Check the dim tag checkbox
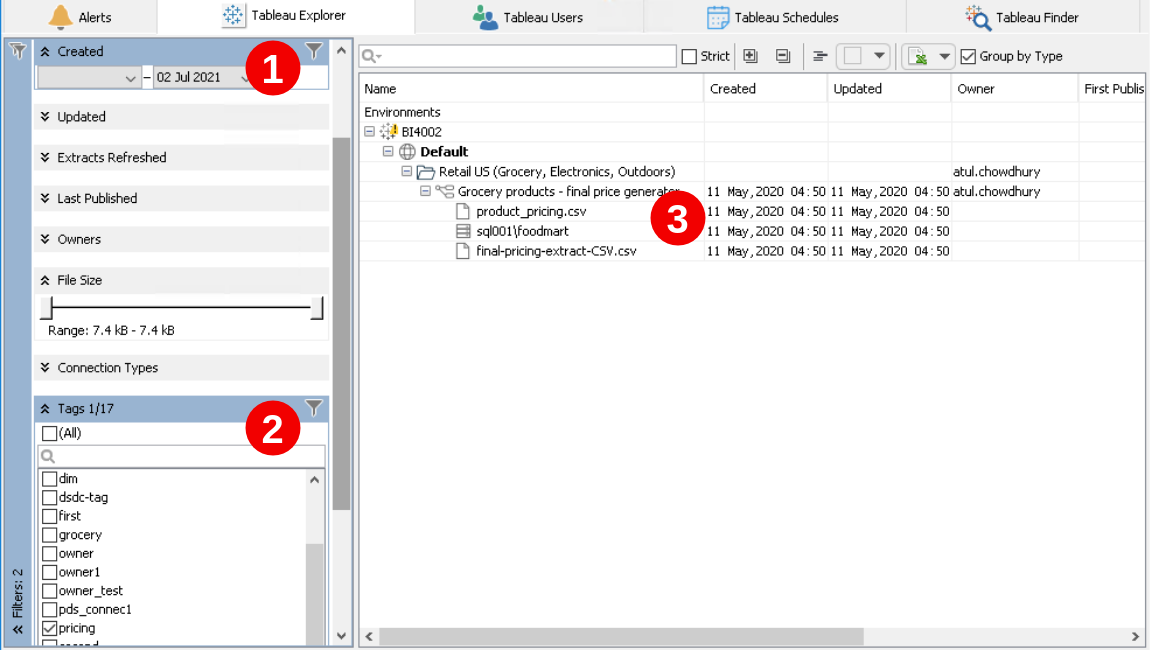1151x651 pixels. click(49, 479)
